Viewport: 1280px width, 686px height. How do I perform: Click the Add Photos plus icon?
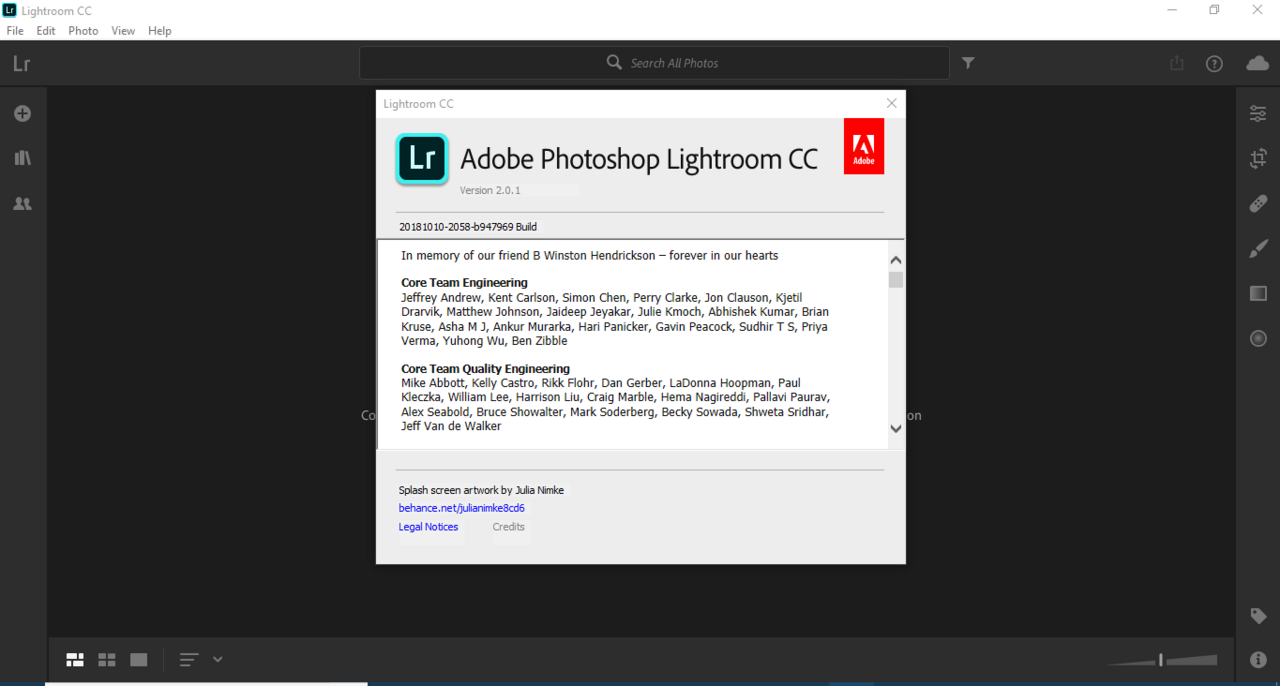[22, 114]
